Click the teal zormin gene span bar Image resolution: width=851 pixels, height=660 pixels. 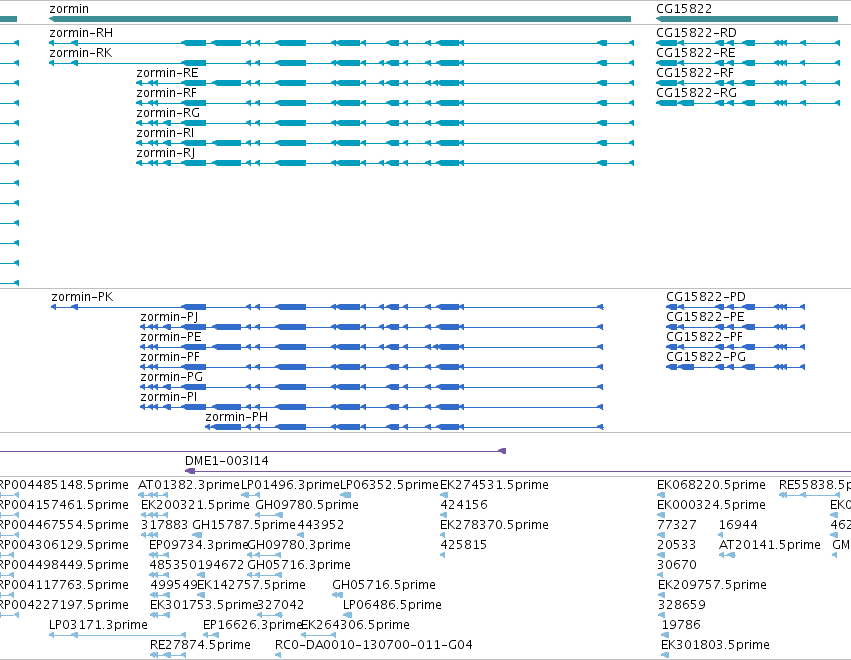pyautogui.click(x=340, y=19)
